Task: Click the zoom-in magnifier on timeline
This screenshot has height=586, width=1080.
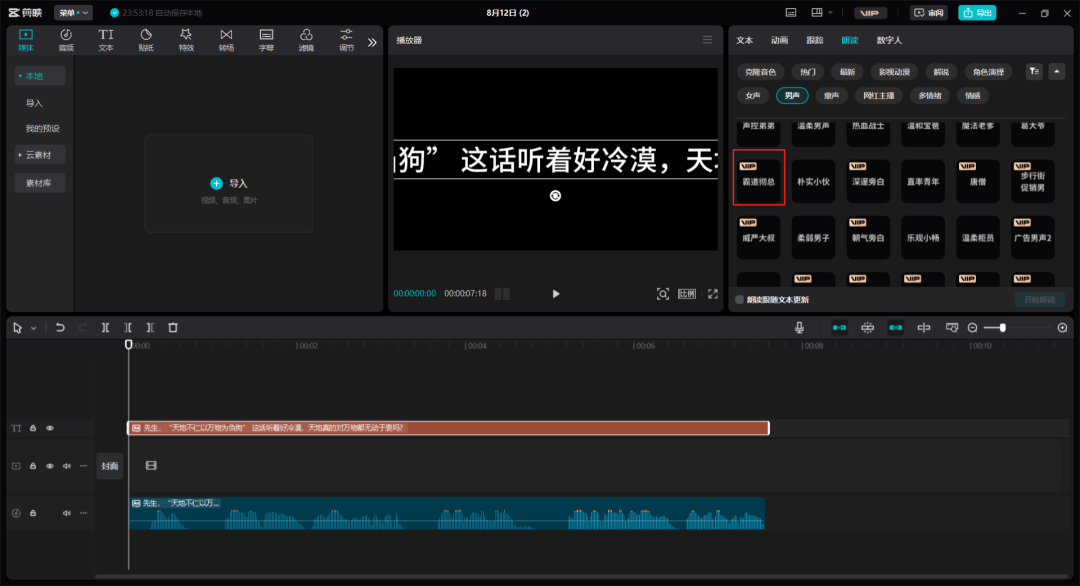Action: click(1062, 328)
